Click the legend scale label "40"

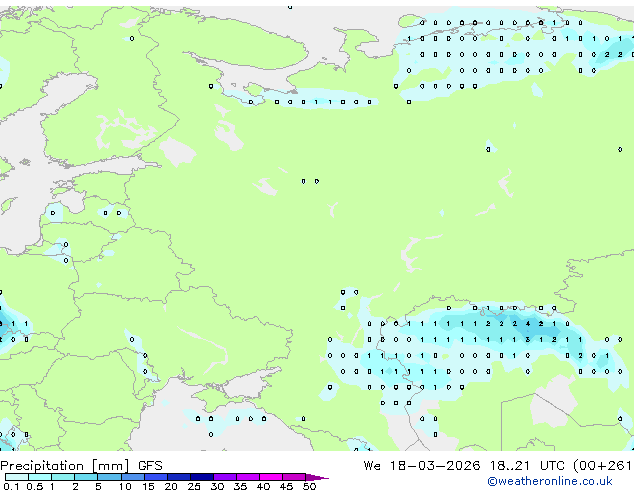(263, 486)
